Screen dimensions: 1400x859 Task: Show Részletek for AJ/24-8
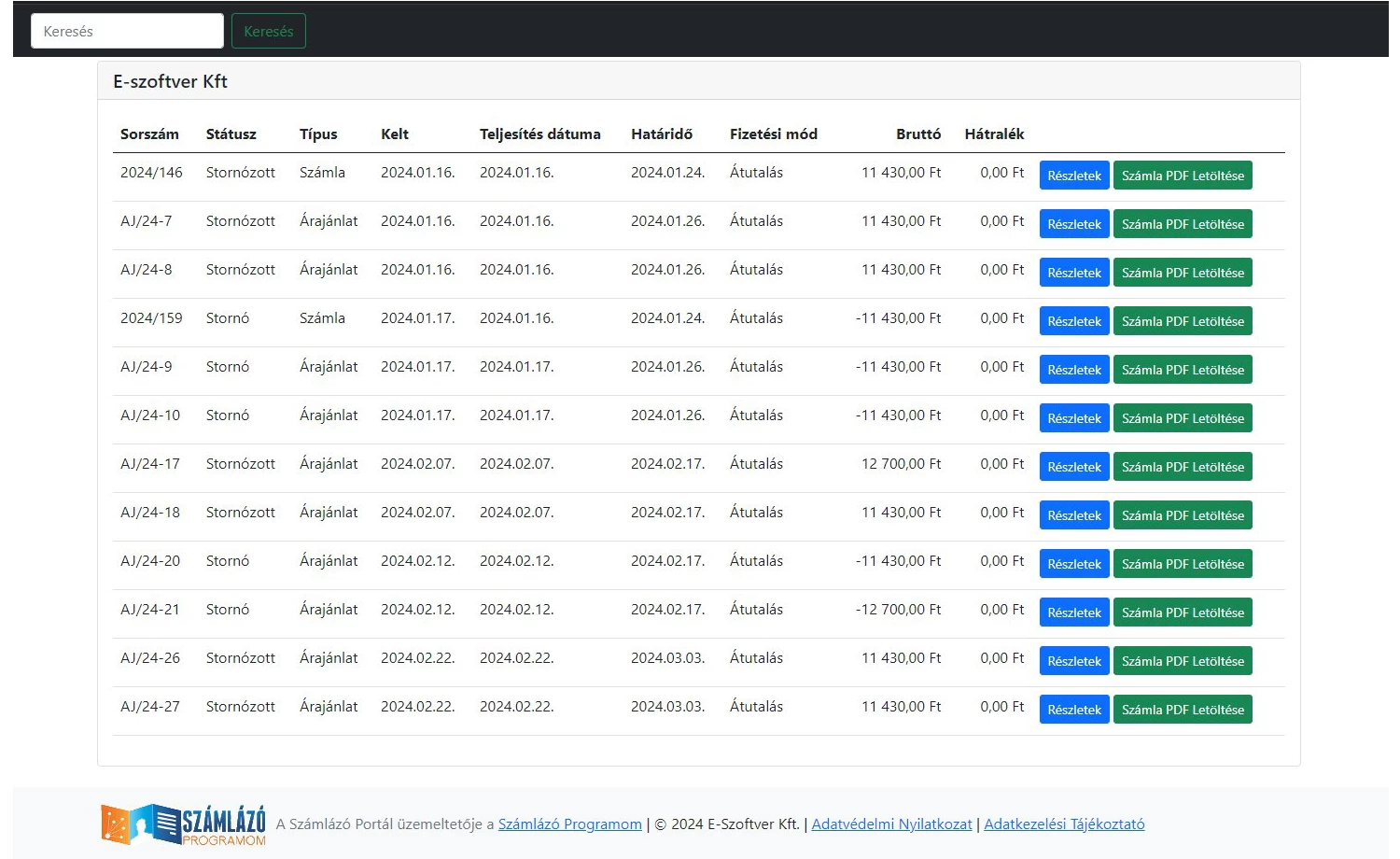[1074, 273]
